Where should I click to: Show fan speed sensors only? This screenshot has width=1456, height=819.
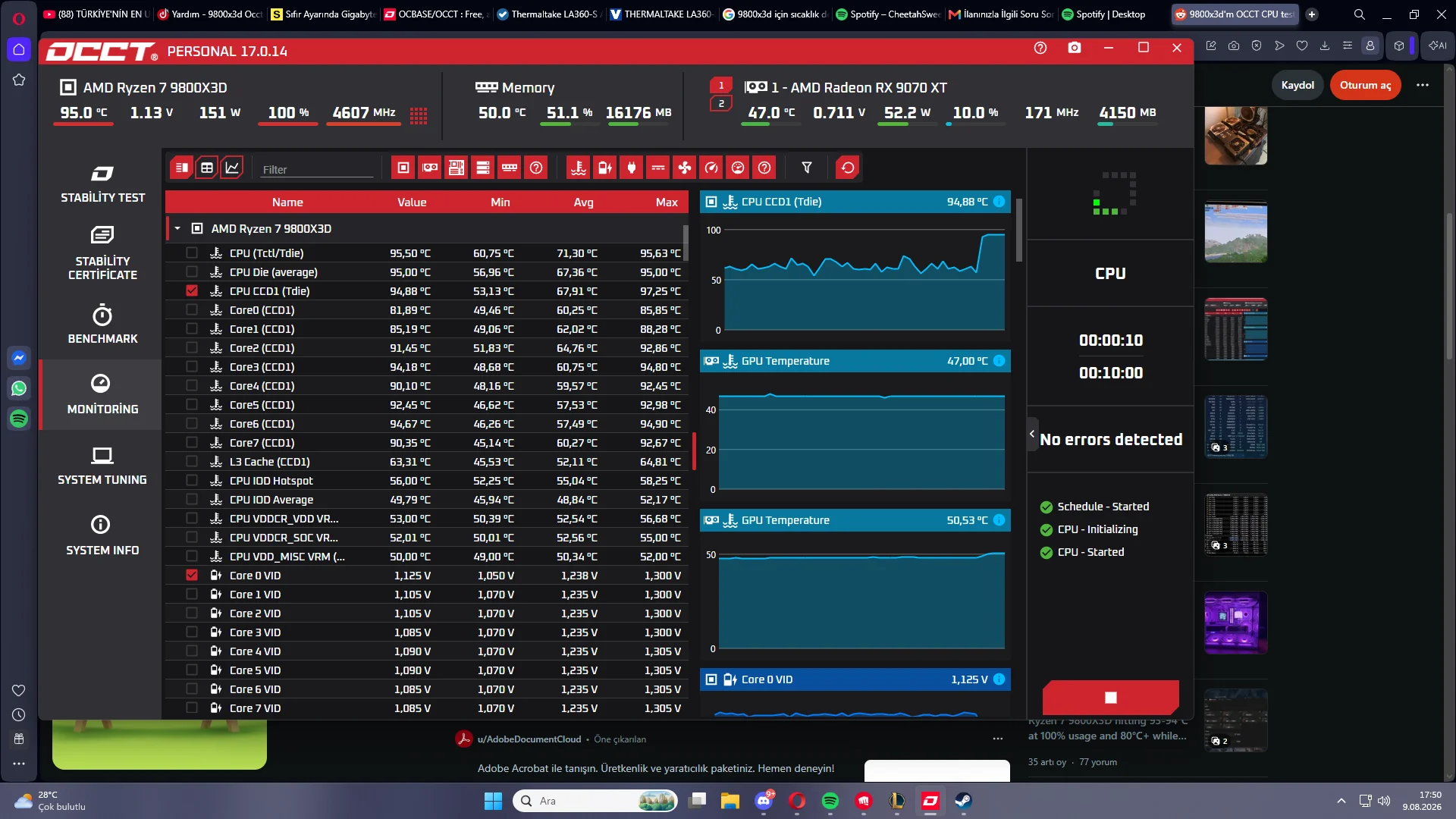click(x=685, y=168)
